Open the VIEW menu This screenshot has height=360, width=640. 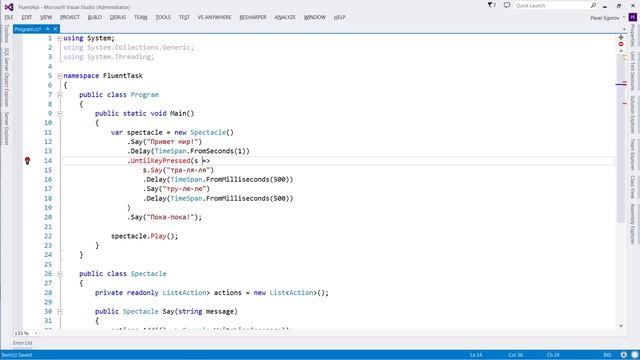click(46, 17)
